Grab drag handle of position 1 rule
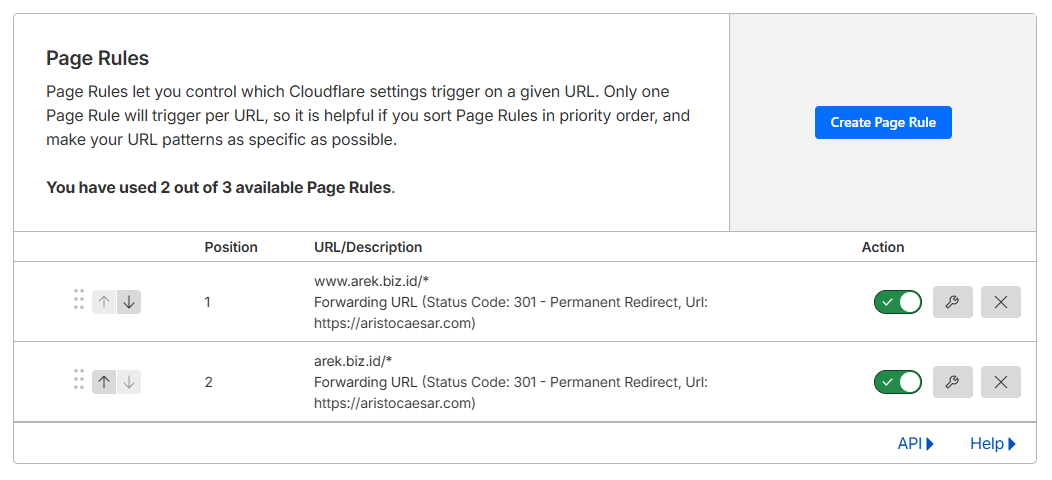The width and height of the screenshot is (1052, 480). coord(79,301)
